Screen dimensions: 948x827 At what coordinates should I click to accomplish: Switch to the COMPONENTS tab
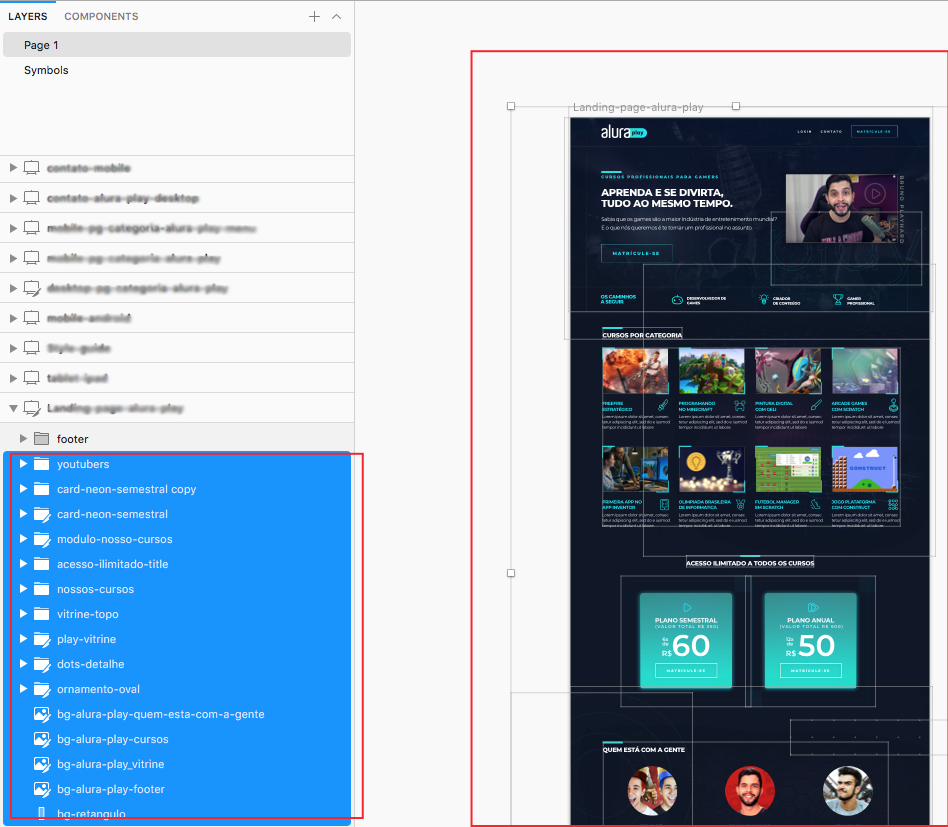(x=101, y=16)
